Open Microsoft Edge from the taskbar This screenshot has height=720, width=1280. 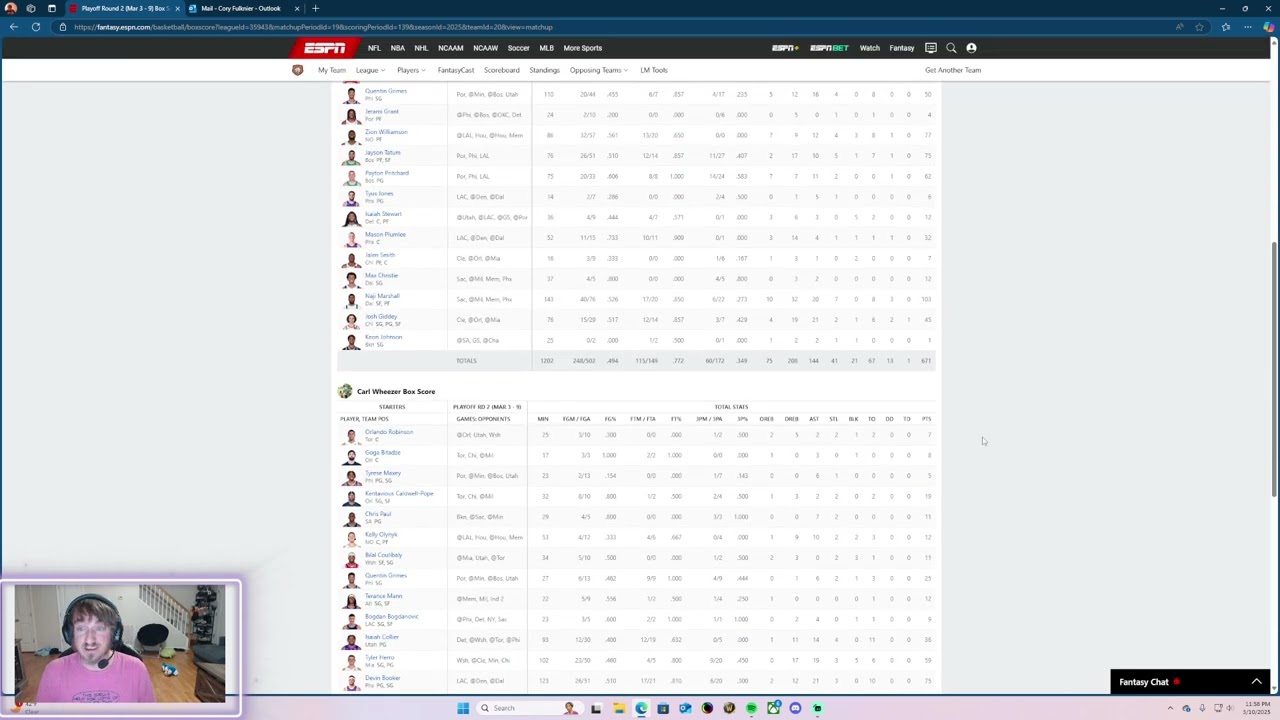641,708
